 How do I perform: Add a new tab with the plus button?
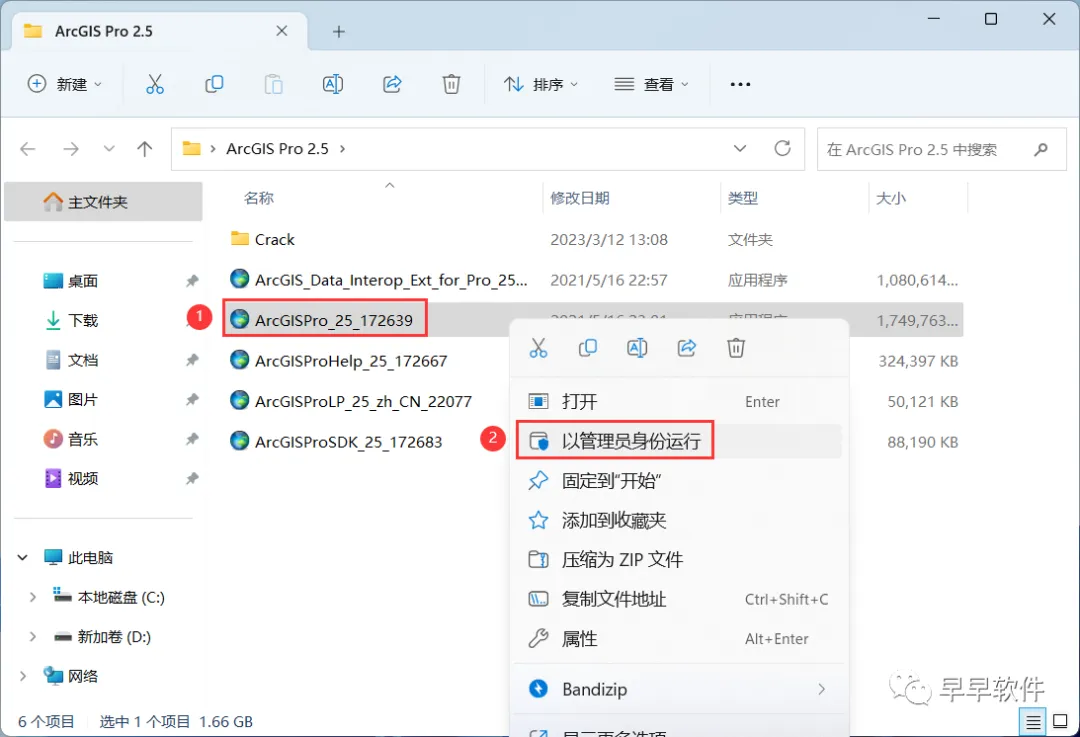point(338,32)
